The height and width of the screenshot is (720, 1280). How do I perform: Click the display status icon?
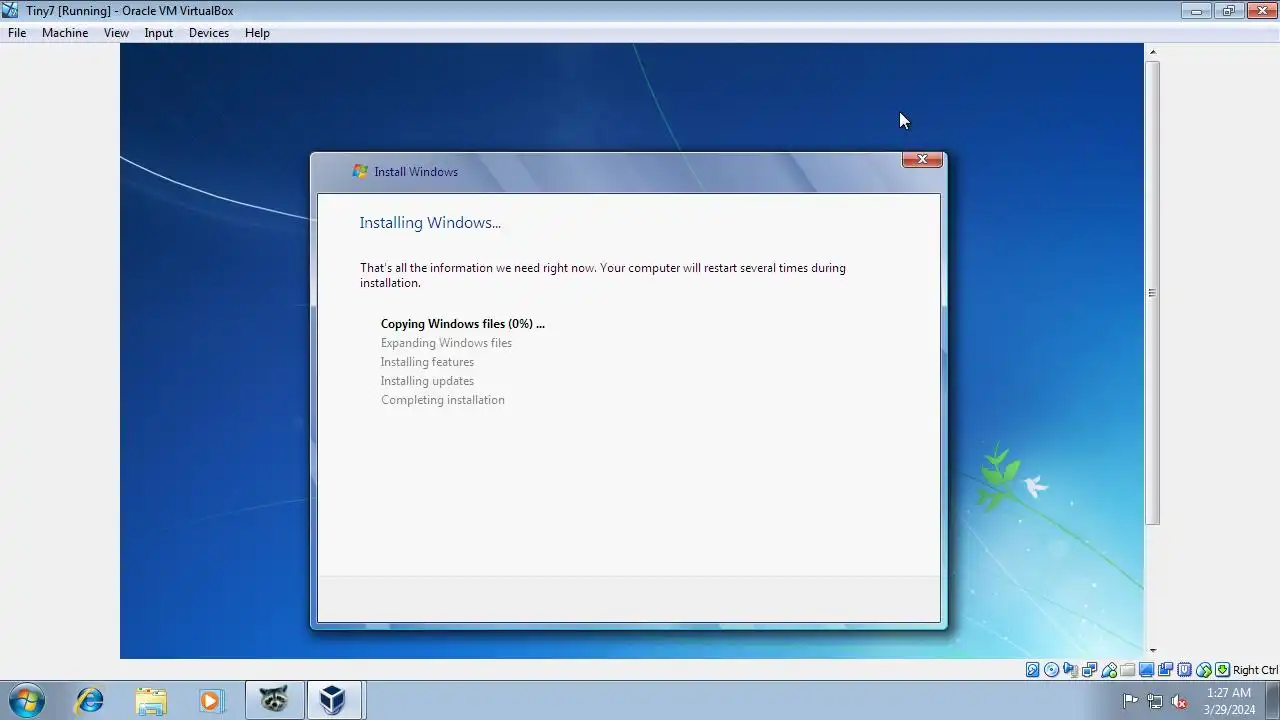pos(1146,670)
